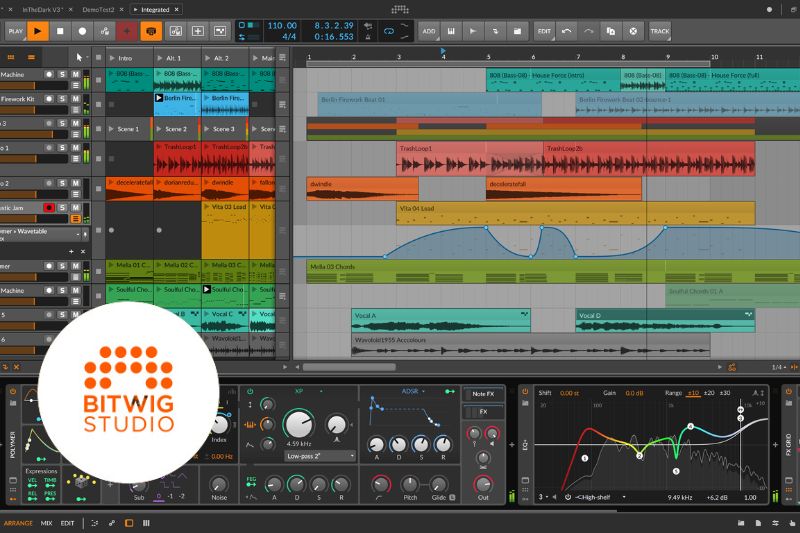This screenshot has width=800, height=533.
Task: Open the Low-pass filter type dropdown
Action: (320, 456)
